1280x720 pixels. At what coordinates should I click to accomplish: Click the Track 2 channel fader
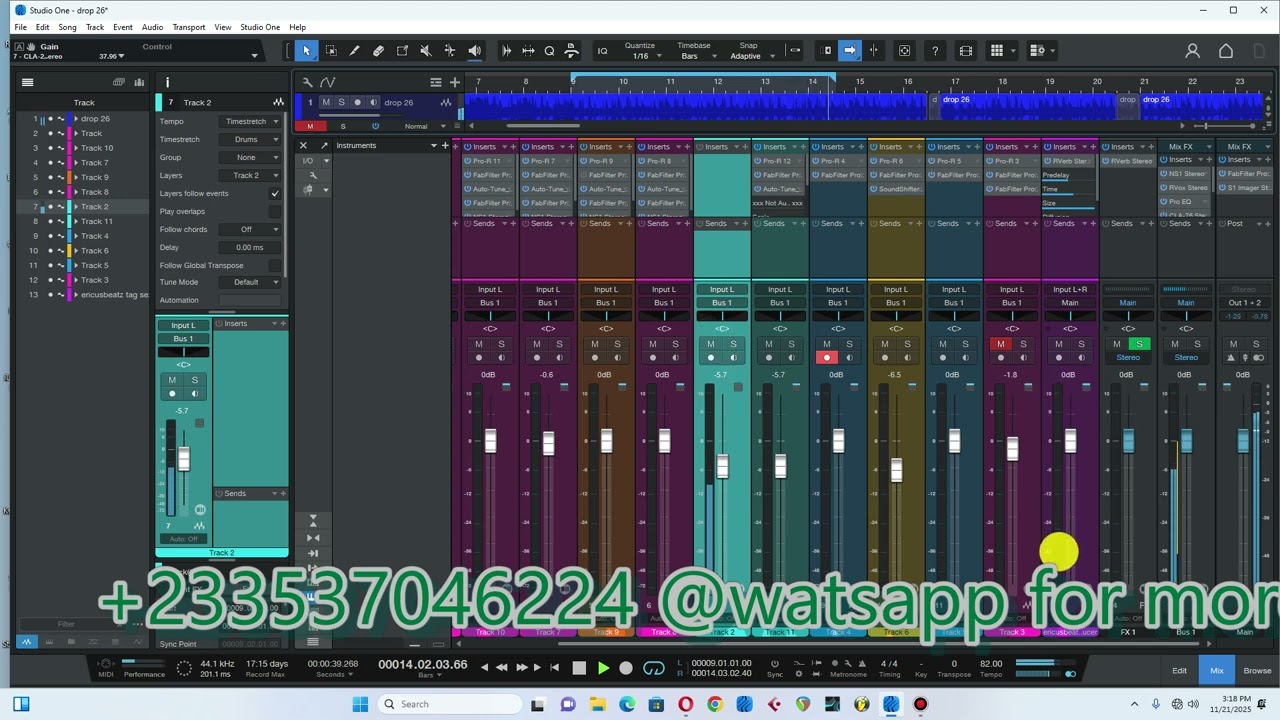(722, 466)
